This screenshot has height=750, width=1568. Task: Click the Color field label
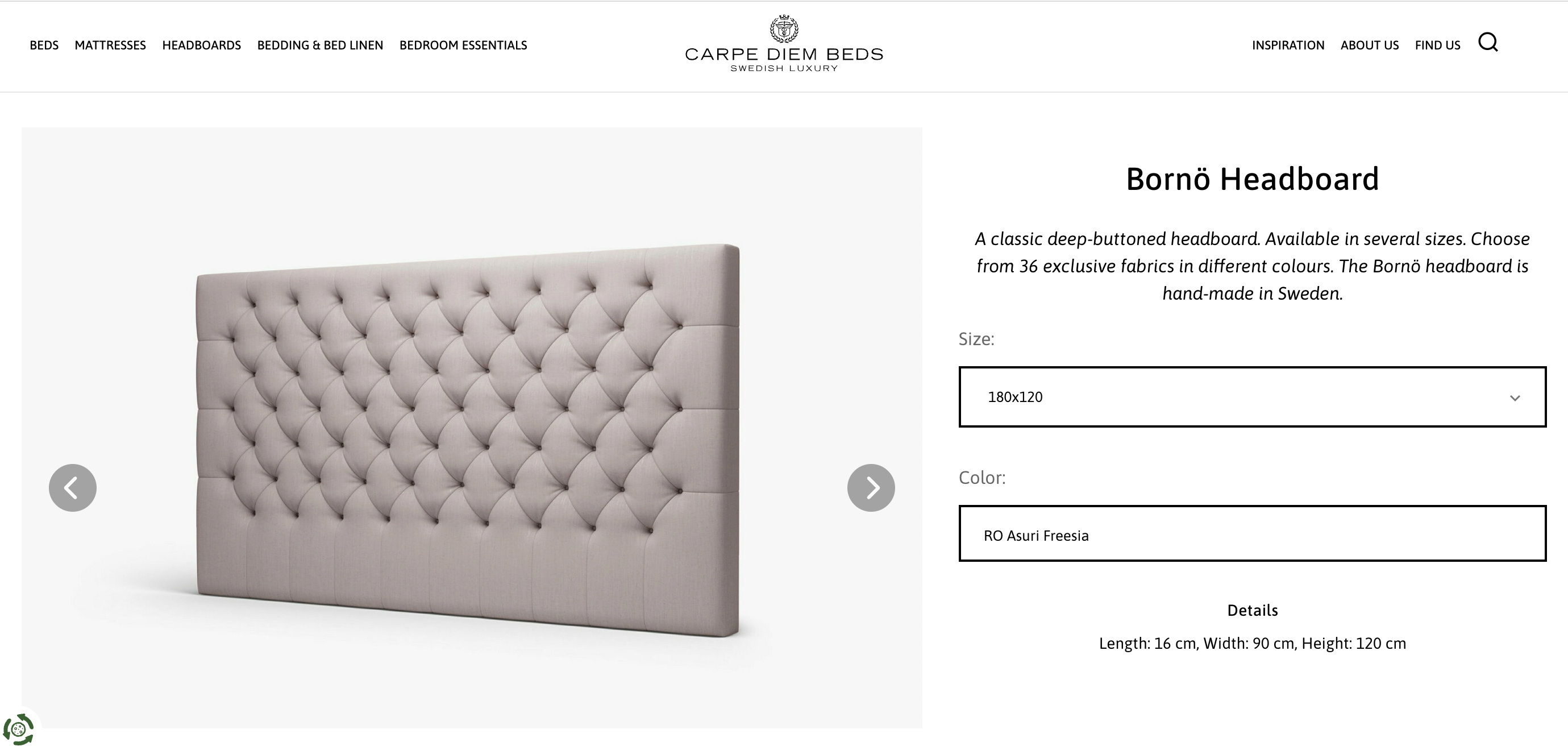click(982, 478)
